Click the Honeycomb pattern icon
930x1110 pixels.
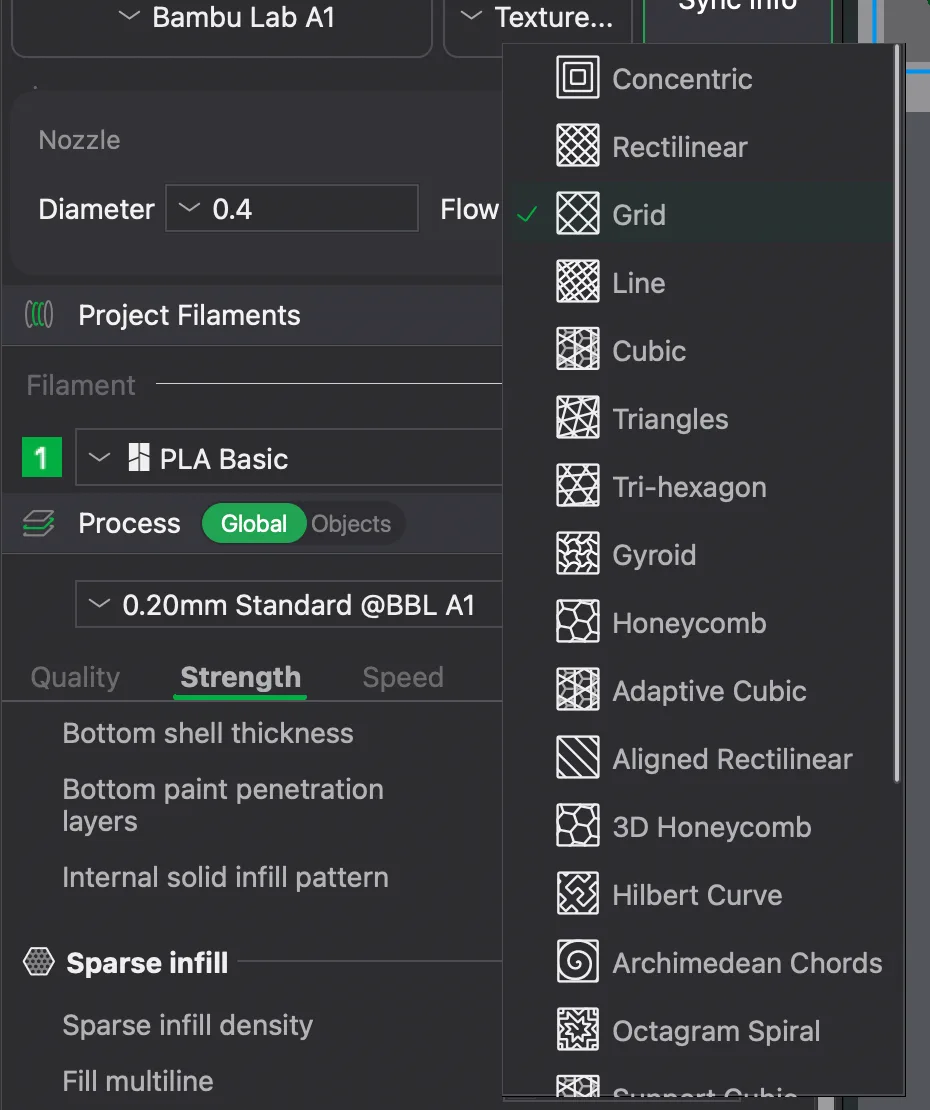click(x=578, y=621)
